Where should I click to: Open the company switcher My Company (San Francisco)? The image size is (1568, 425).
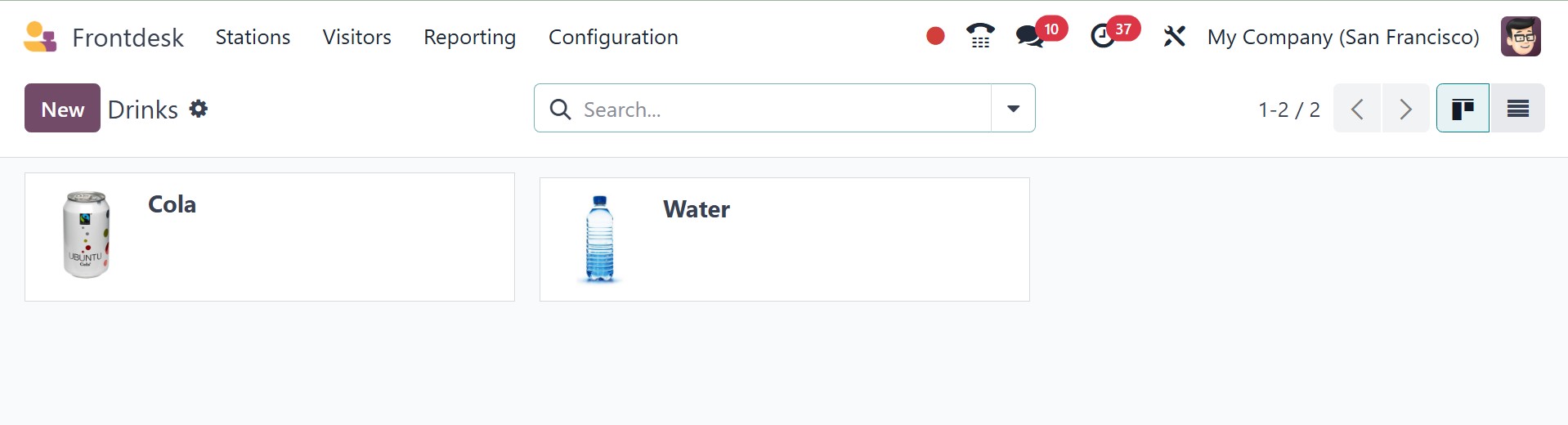pos(1342,37)
